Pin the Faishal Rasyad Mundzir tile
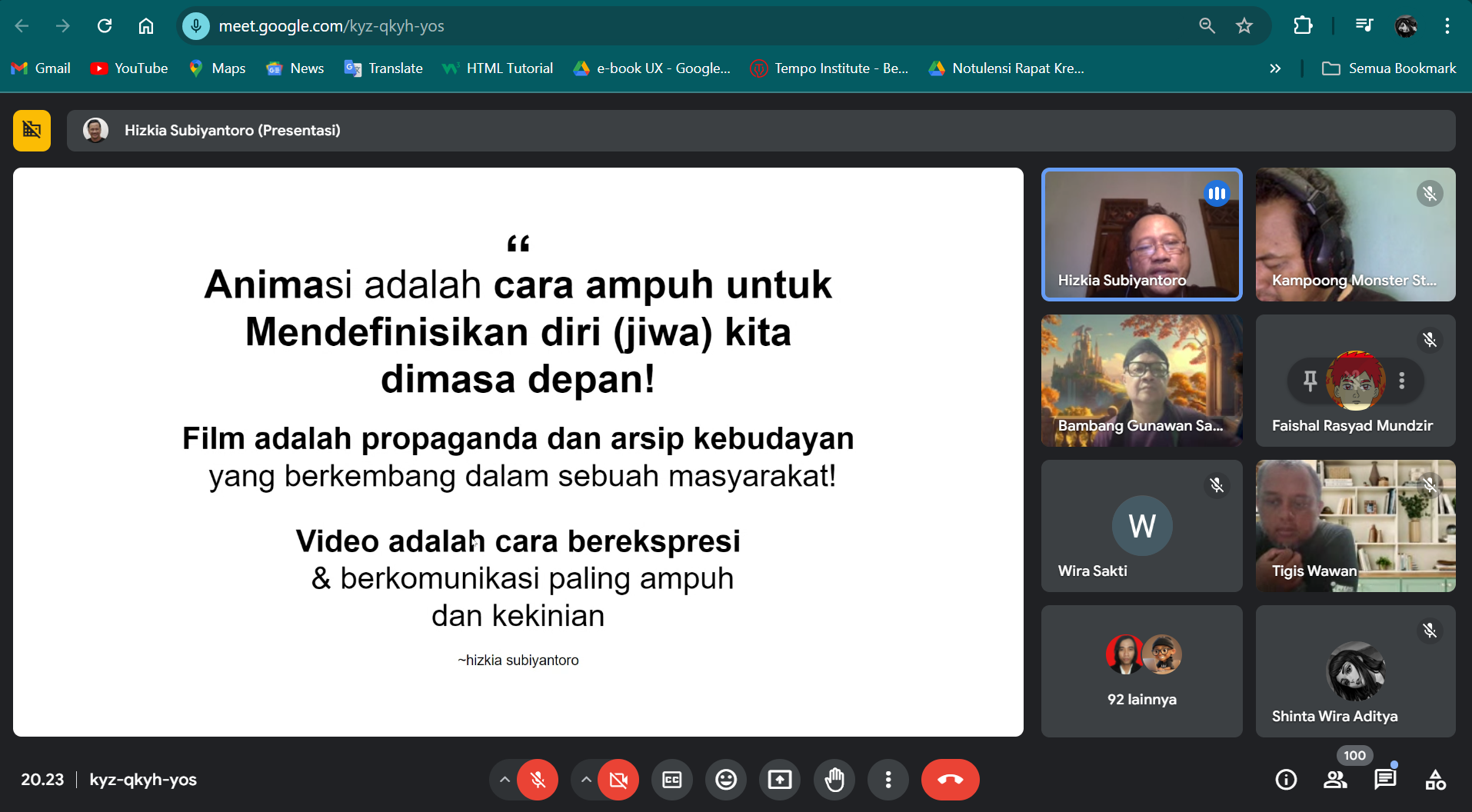 point(1310,380)
